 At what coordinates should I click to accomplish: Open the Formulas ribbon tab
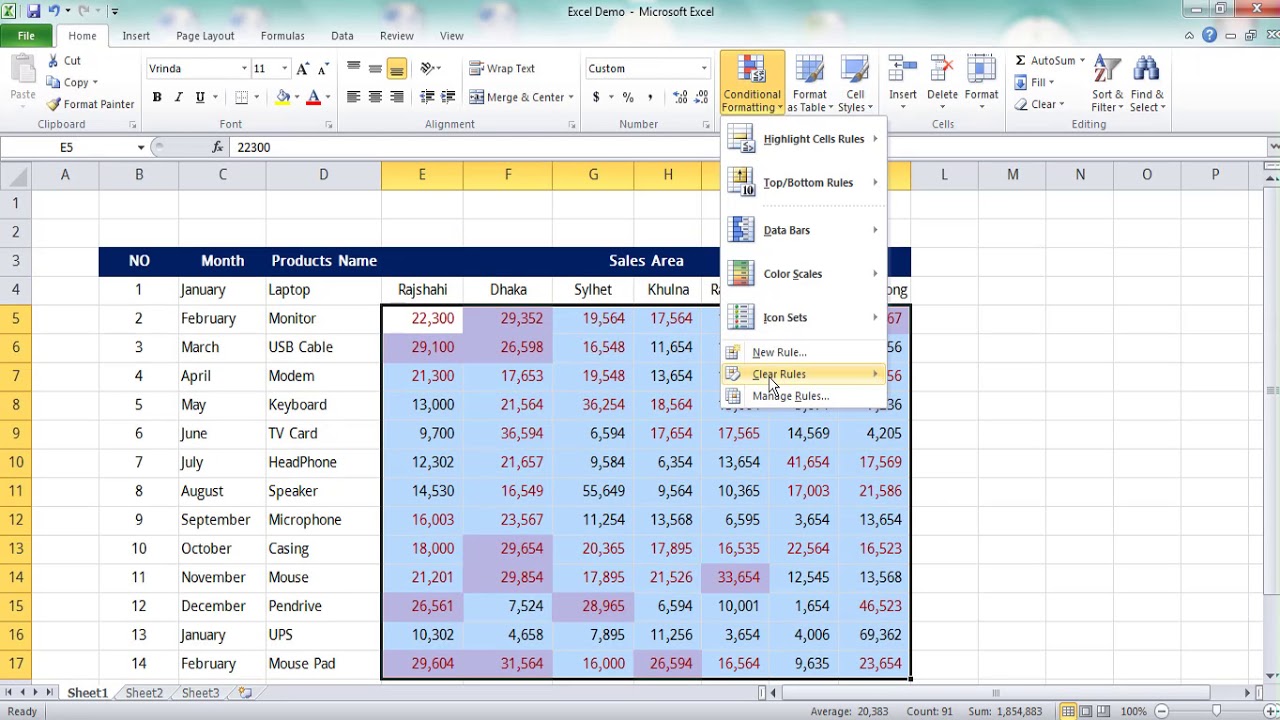tap(282, 35)
